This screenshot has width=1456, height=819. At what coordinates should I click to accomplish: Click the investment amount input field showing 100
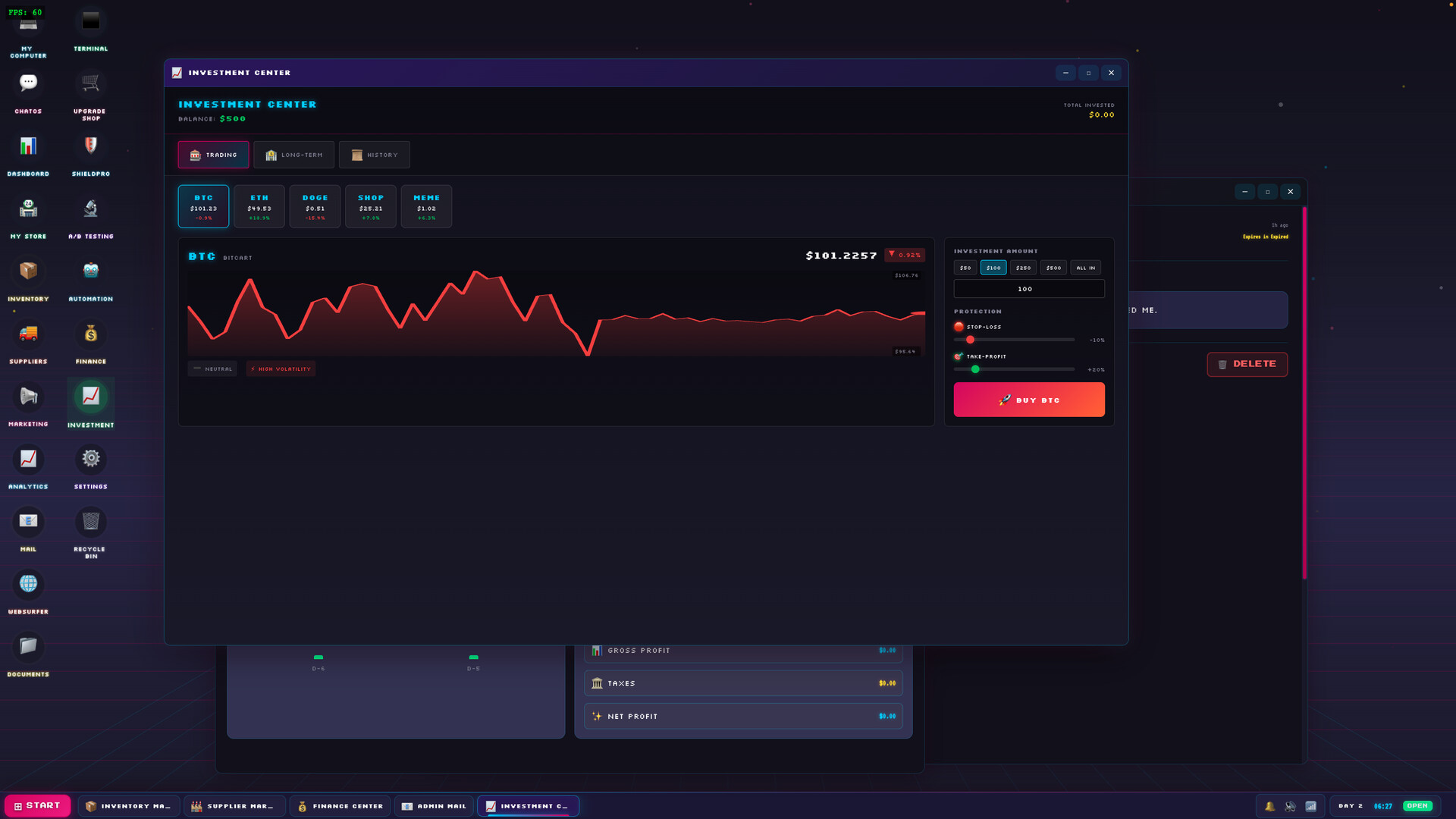point(1029,289)
